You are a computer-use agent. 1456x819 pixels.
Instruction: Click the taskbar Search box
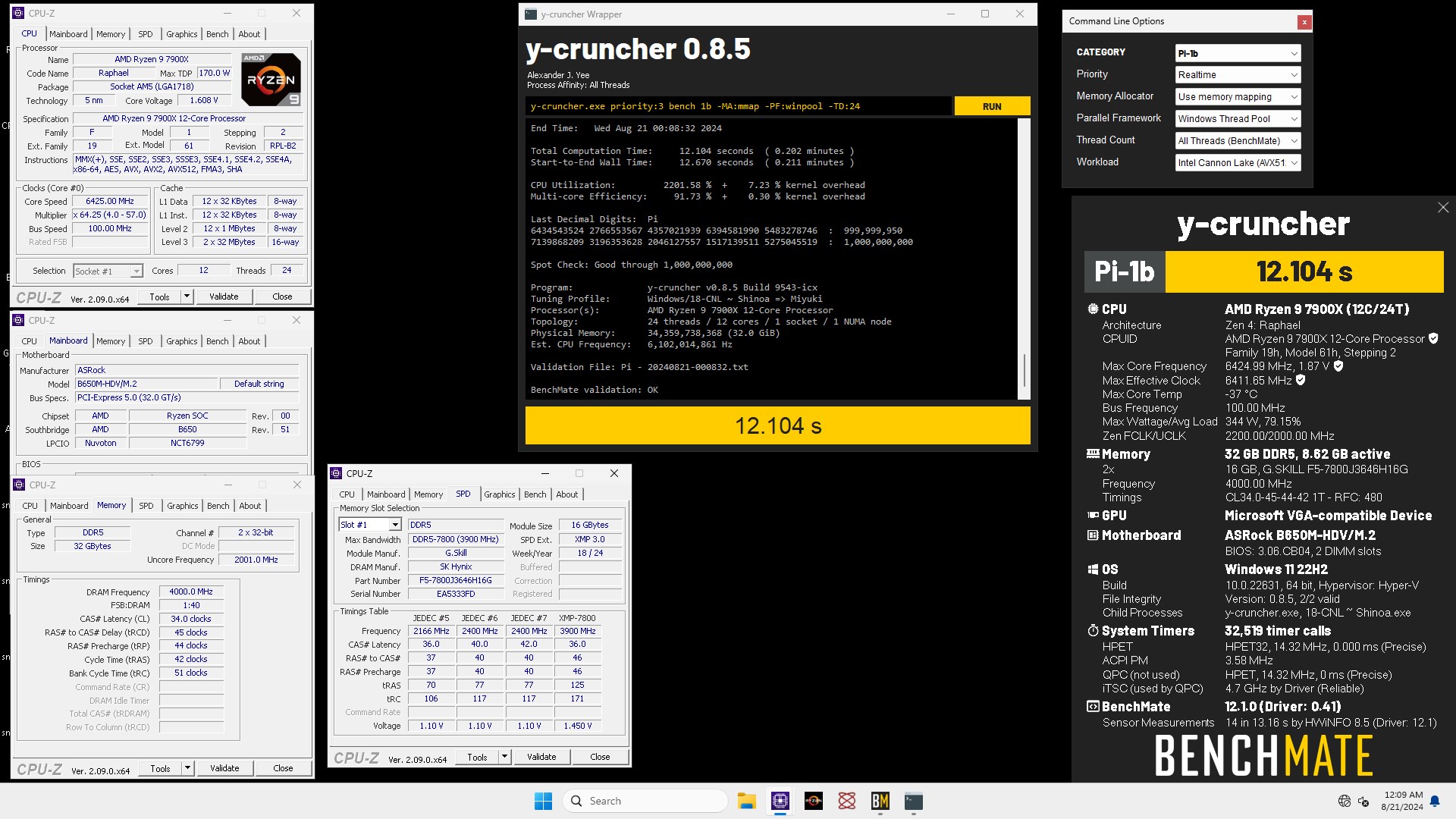(645, 801)
